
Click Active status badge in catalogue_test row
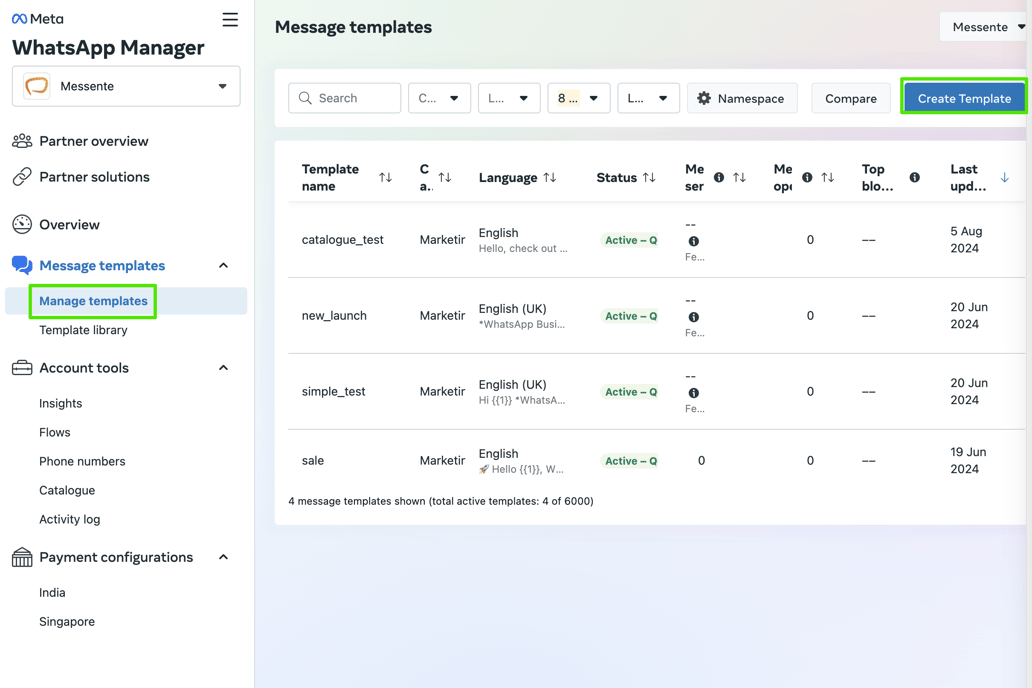click(x=631, y=240)
